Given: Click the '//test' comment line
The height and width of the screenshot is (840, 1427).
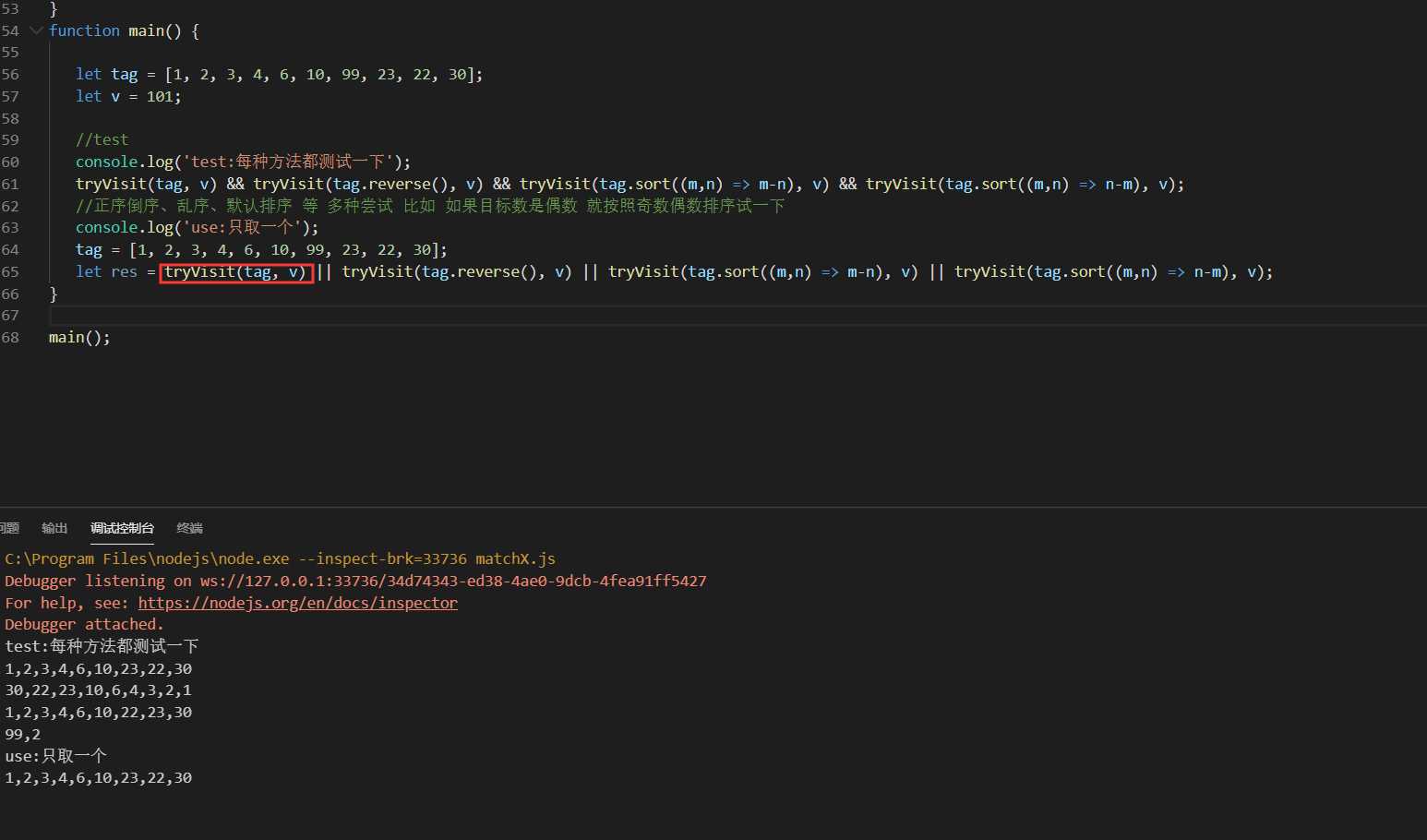Looking at the screenshot, I should 102,139.
